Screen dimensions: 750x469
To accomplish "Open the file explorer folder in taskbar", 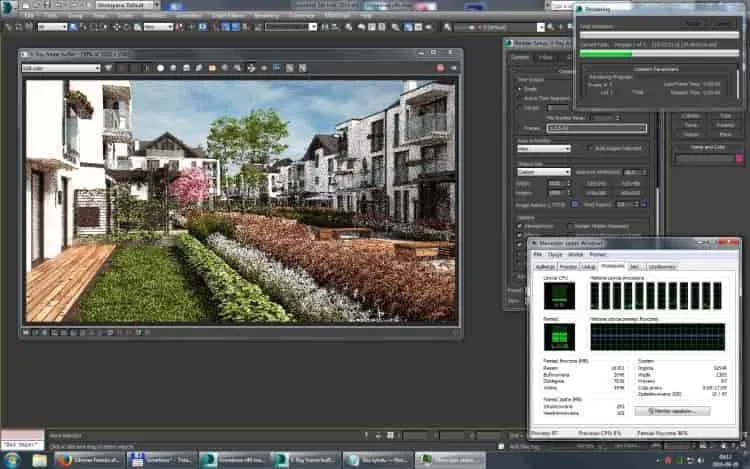I will point(39,460).
